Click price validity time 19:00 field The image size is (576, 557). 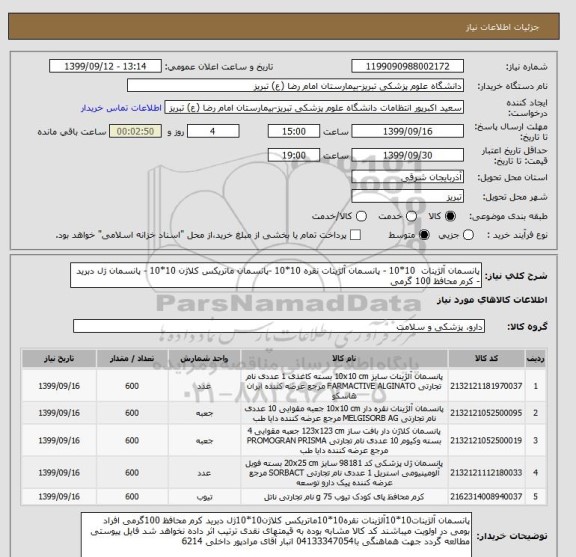pyautogui.click(x=294, y=155)
